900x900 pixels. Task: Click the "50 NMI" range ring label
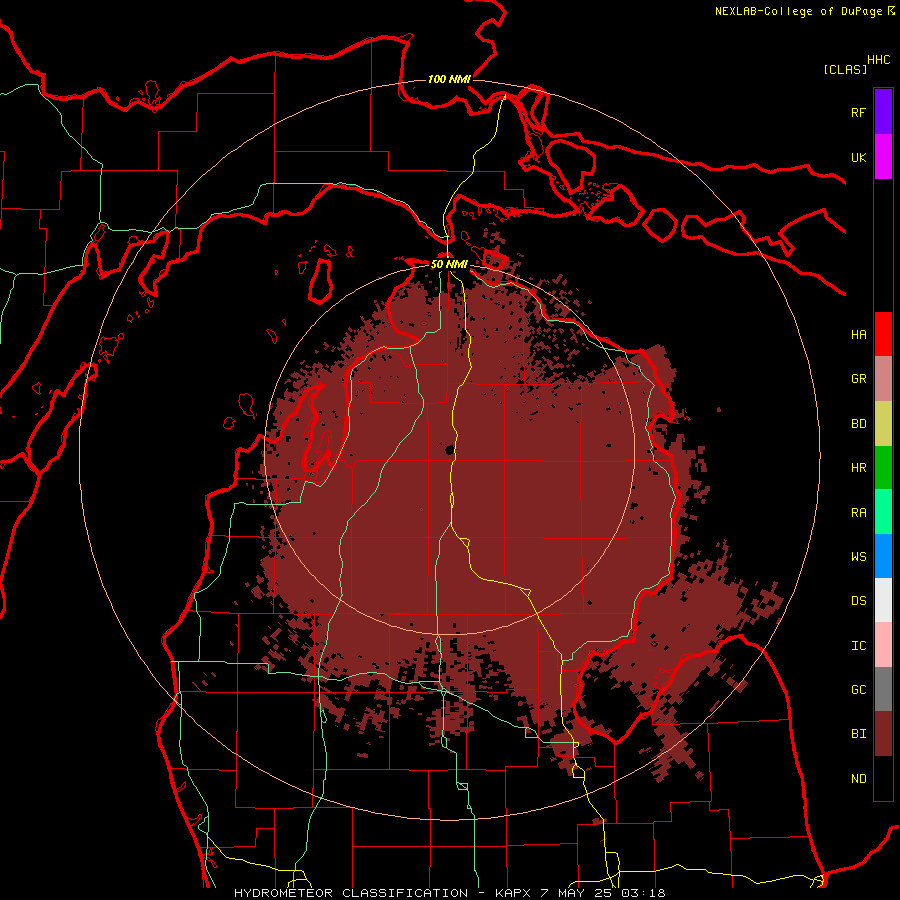click(x=449, y=264)
